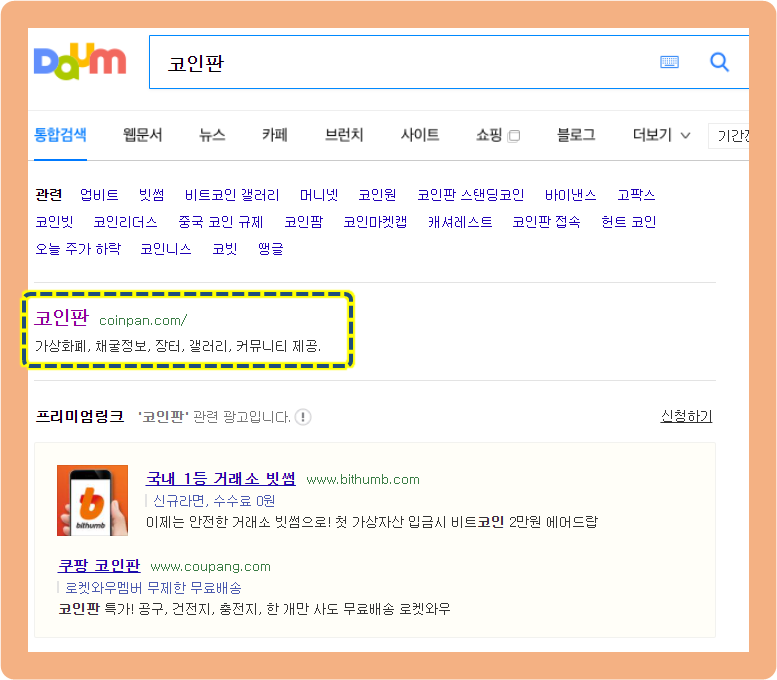Screen dimensions: 777x680
Task: Click the ad info exclamation icon
Action: (x=303, y=417)
